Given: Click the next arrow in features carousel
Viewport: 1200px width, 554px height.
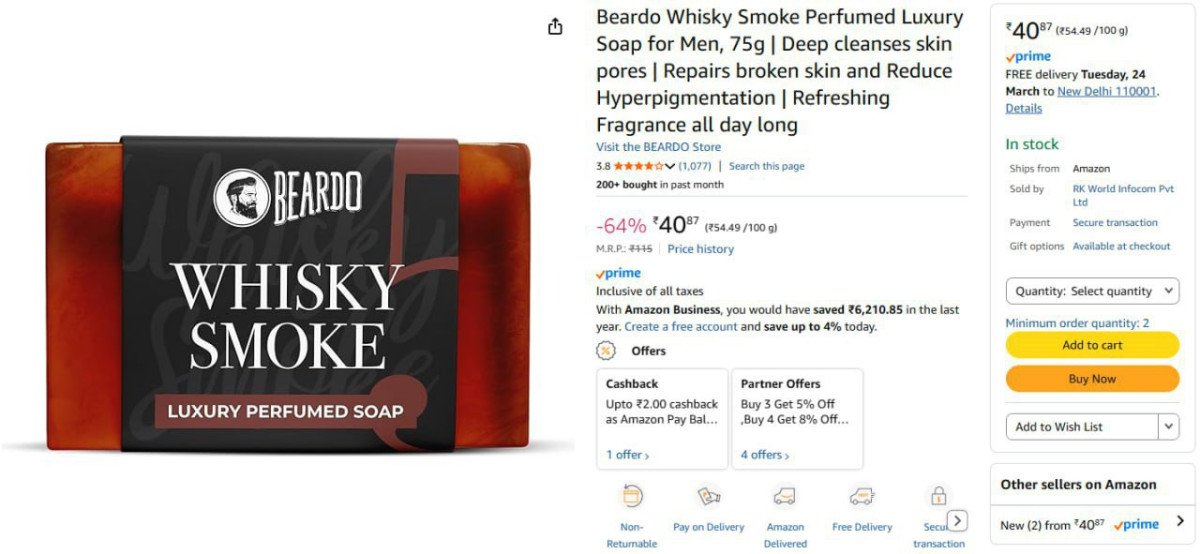Looking at the screenshot, I should tap(957, 520).
